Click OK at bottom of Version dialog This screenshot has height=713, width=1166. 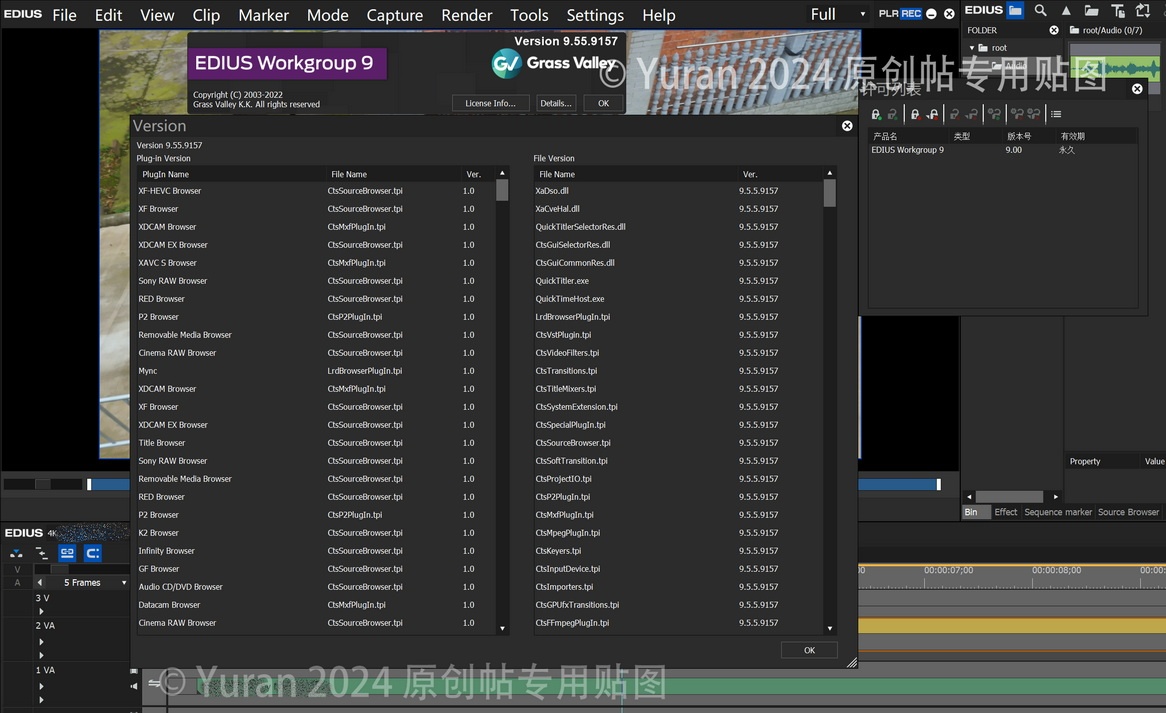[x=809, y=651]
